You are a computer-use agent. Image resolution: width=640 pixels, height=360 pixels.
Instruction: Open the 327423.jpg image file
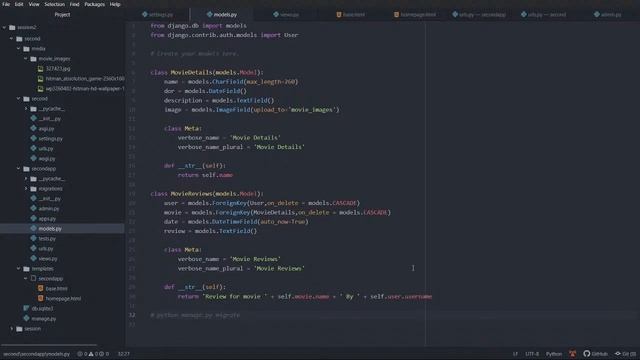tap(58, 69)
